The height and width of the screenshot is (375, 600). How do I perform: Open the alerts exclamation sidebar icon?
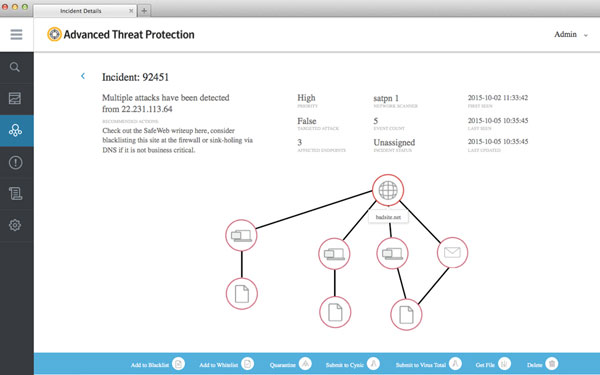15,163
